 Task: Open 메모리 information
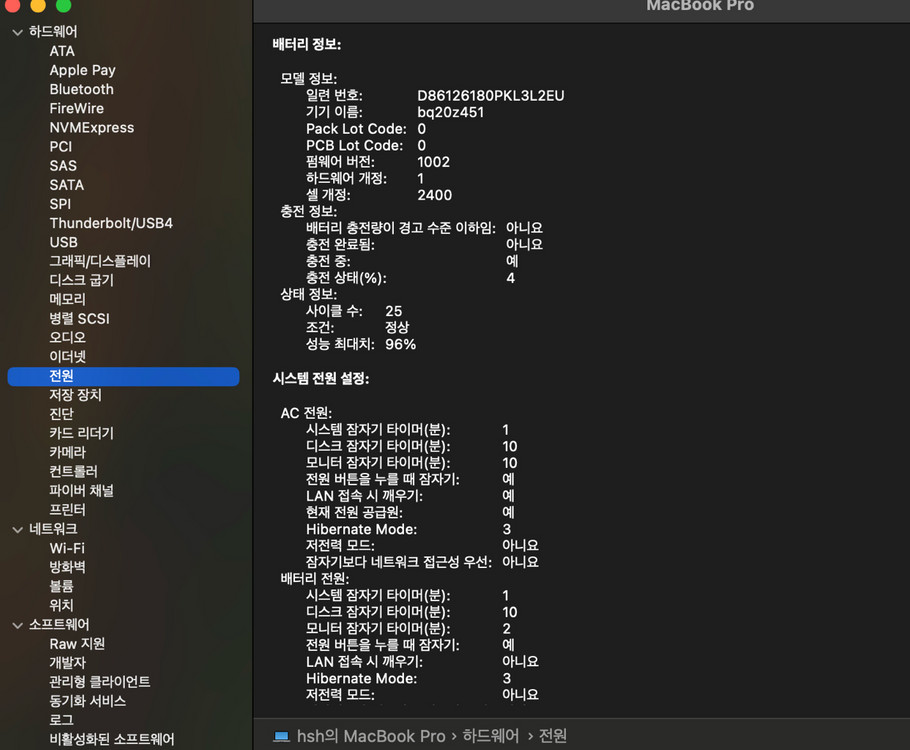67,300
